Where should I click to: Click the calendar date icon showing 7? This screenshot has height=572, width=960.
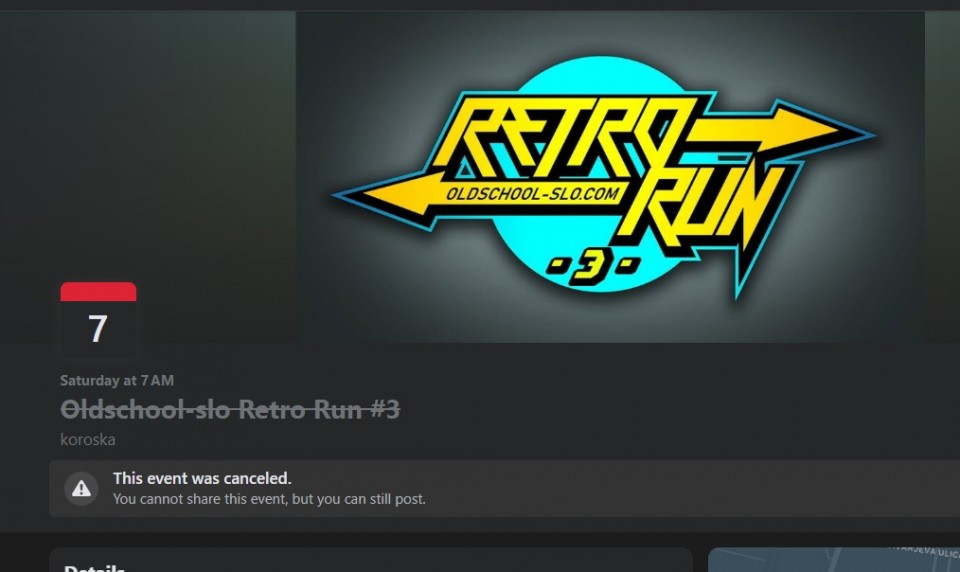point(99,320)
